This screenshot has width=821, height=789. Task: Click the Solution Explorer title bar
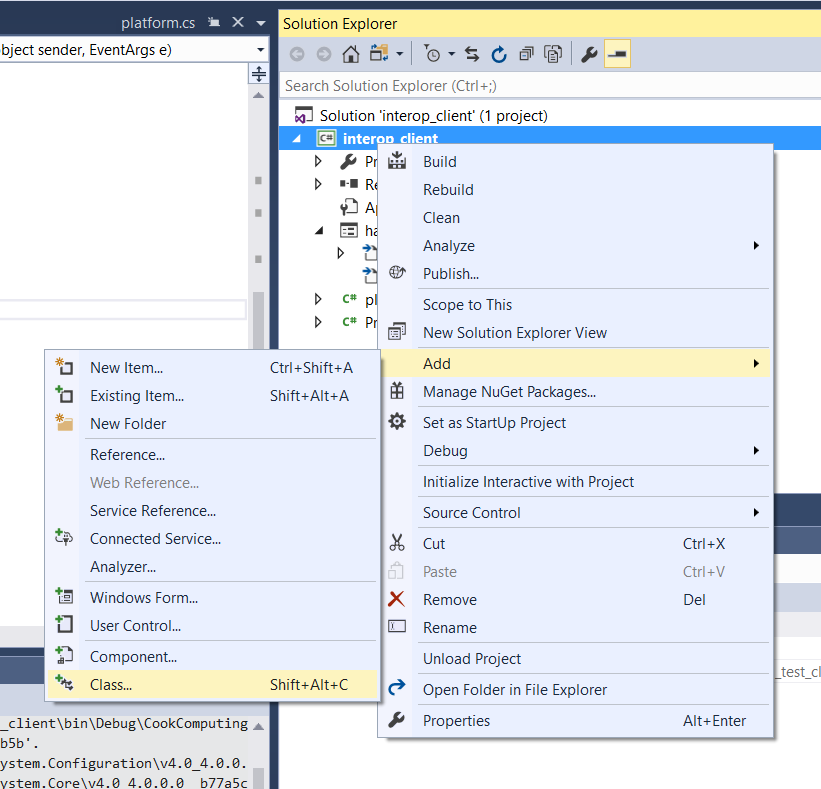pyautogui.click(x=550, y=24)
